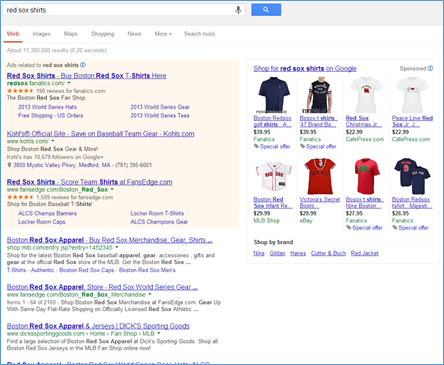Open Red Sox Shirts FansEdge.com ad title

89,182
